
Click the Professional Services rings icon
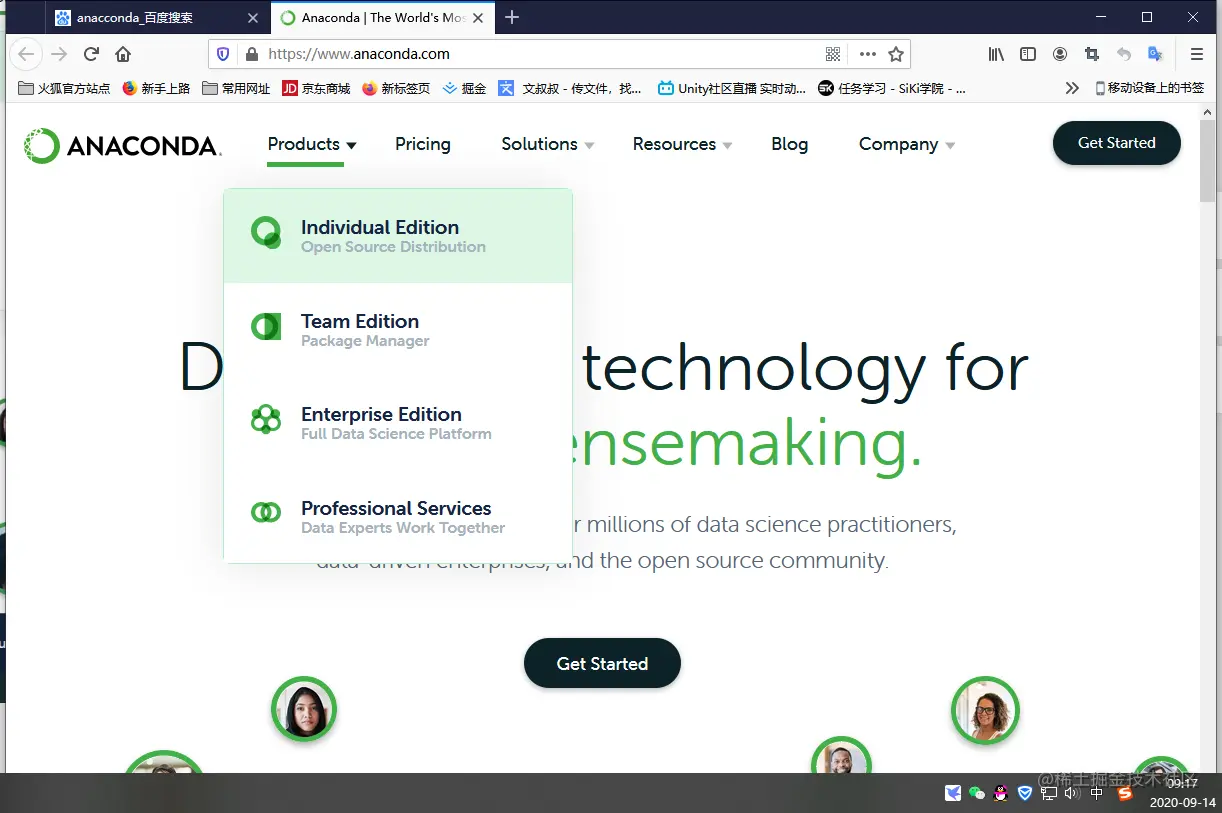coord(266,512)
